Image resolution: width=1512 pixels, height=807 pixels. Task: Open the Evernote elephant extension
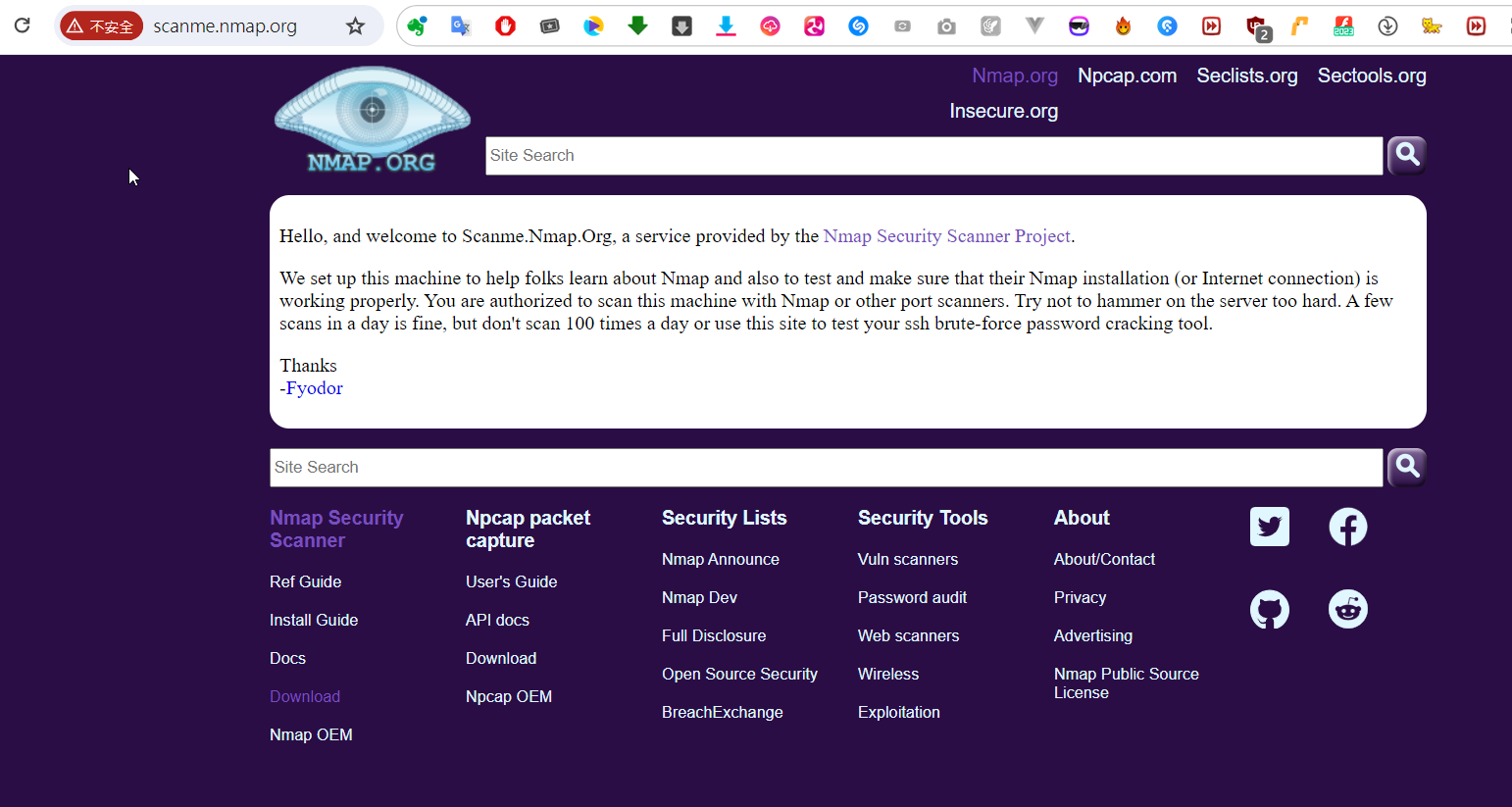[417, 26]
